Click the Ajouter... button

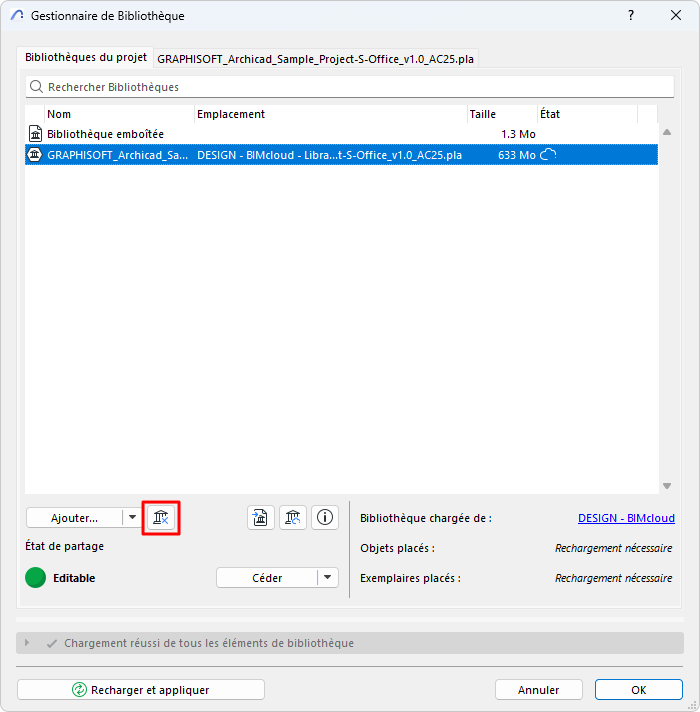tap(74, 518)
